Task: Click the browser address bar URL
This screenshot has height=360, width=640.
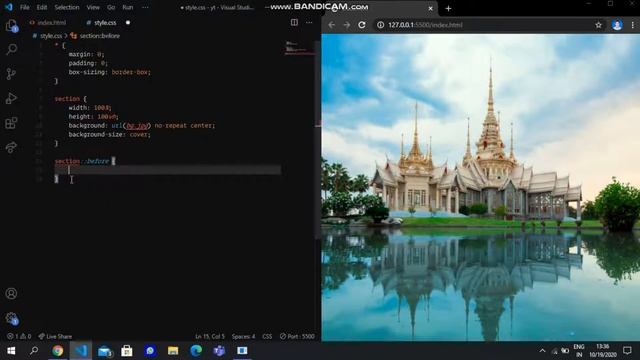Action: (x=425, y=25)
